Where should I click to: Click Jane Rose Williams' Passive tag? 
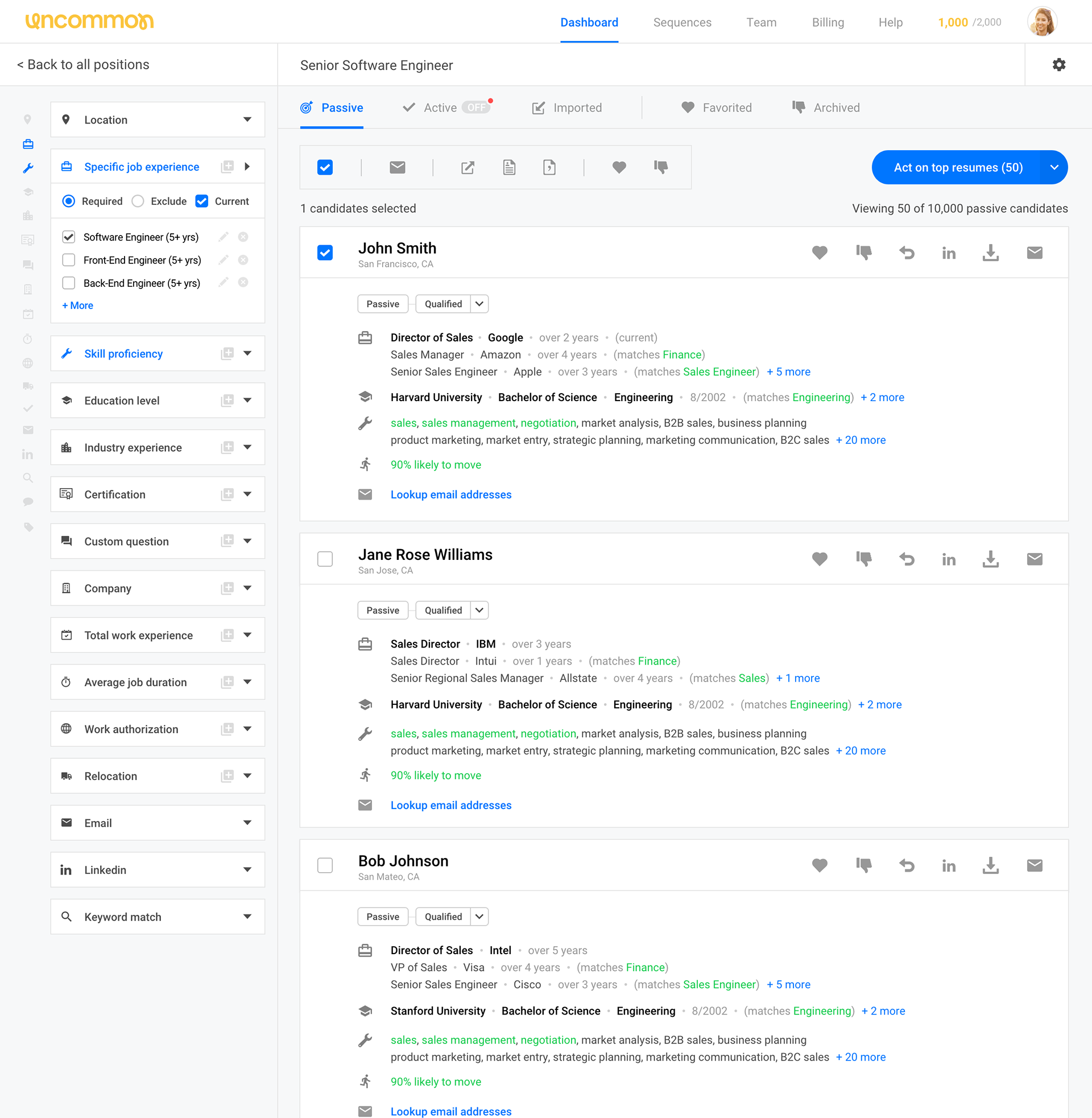[x=383, y=610]
